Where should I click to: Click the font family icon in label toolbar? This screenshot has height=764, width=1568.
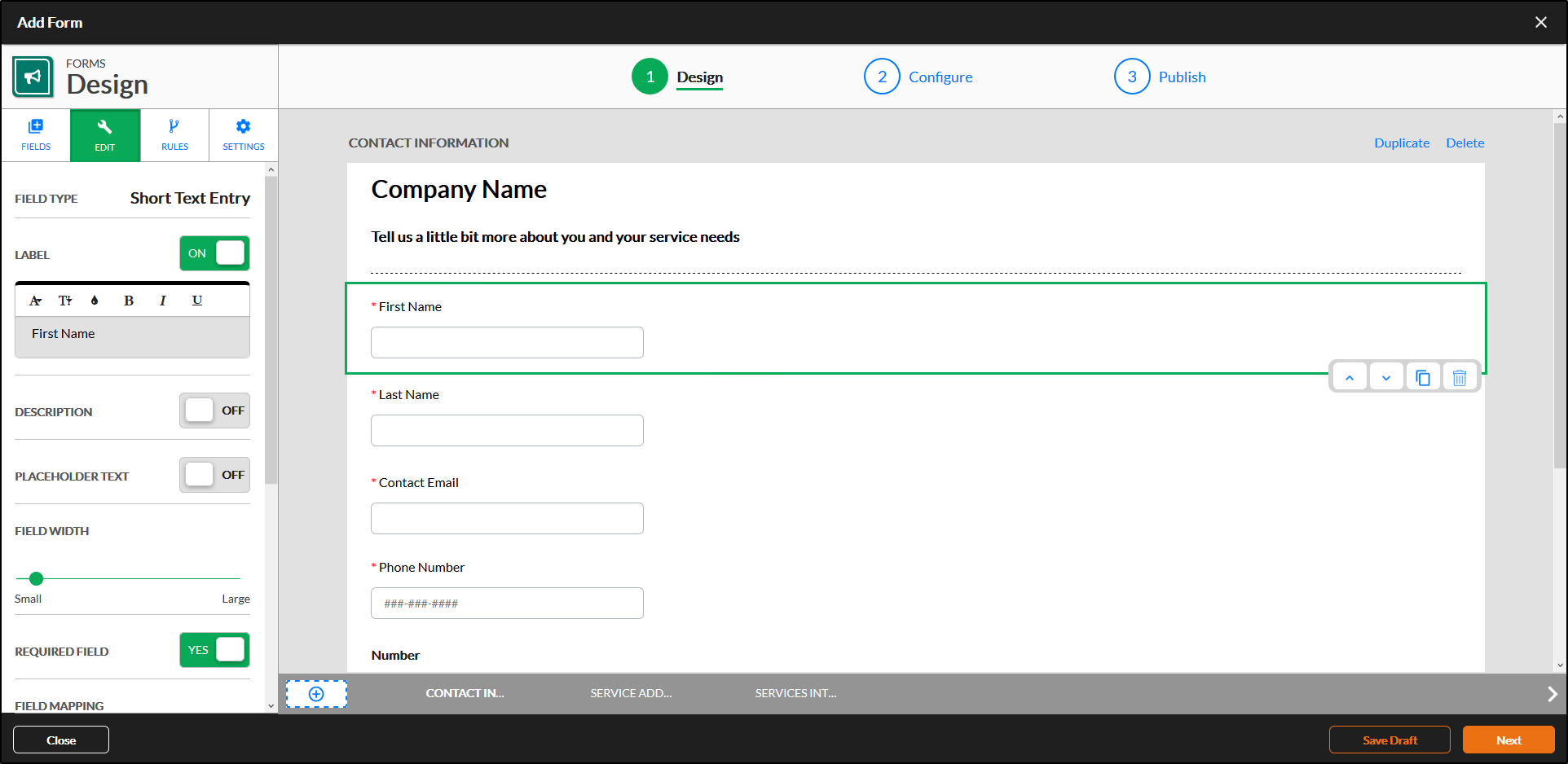click(x=36, y=301)
